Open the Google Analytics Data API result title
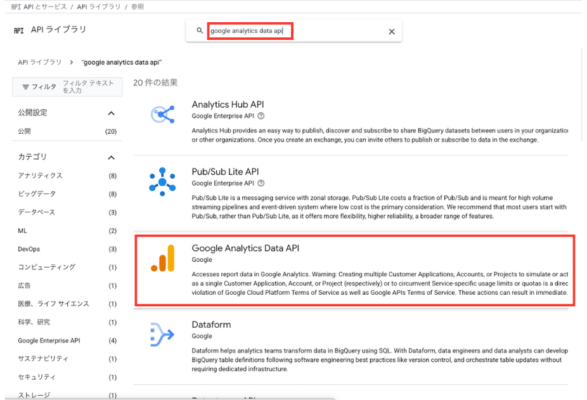Image resolution: width=587 pixels, height=400 pixels. pyautogui.click(x=245, y=248)
